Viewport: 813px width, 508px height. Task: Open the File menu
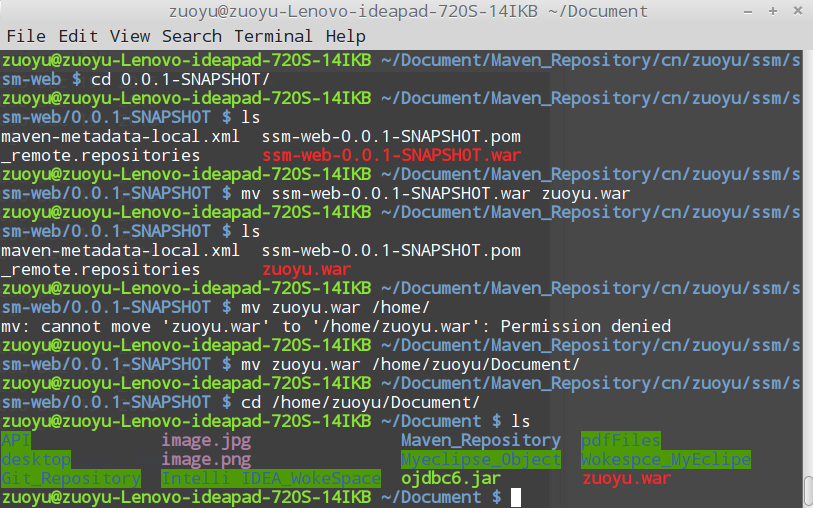[25, 36]
